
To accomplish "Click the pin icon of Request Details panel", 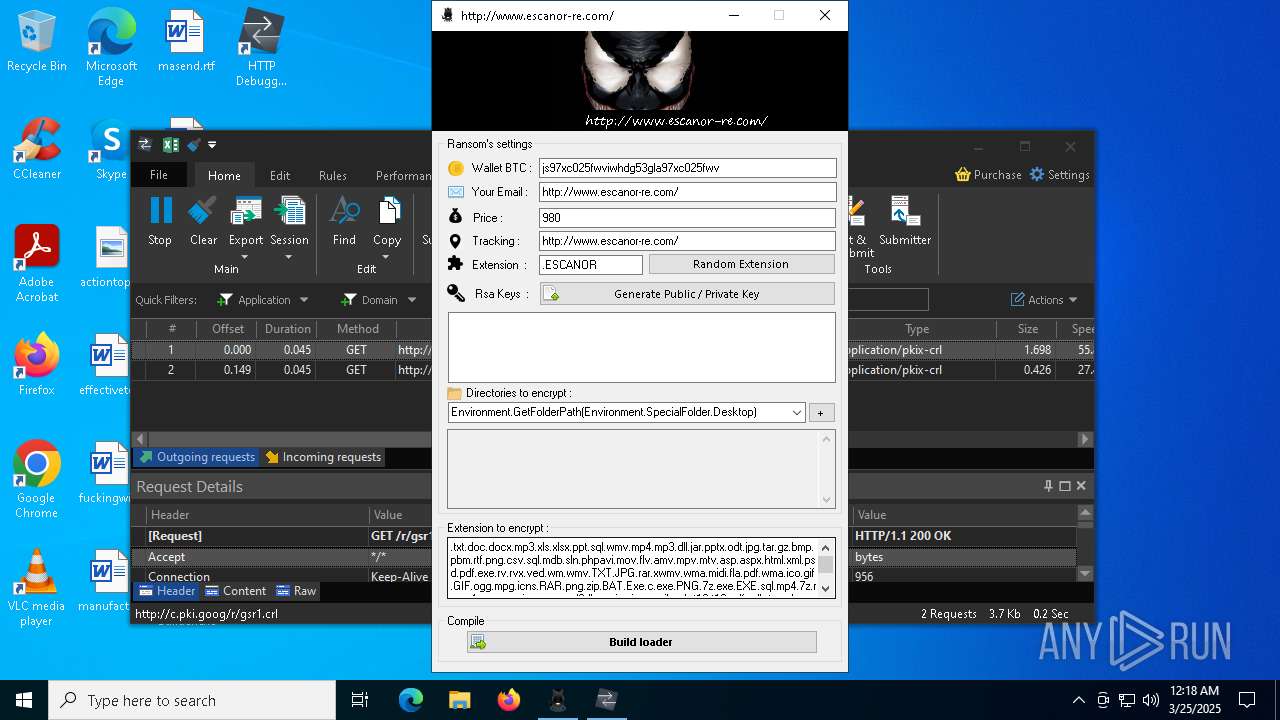I will [1048, 486].
